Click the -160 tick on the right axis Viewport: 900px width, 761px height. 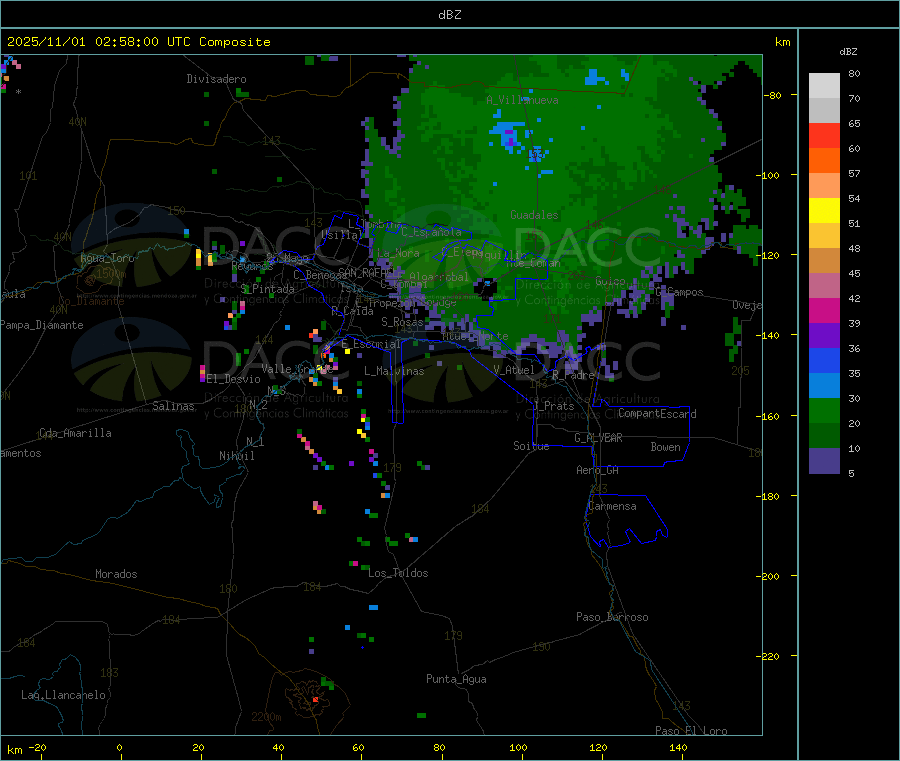768,416
